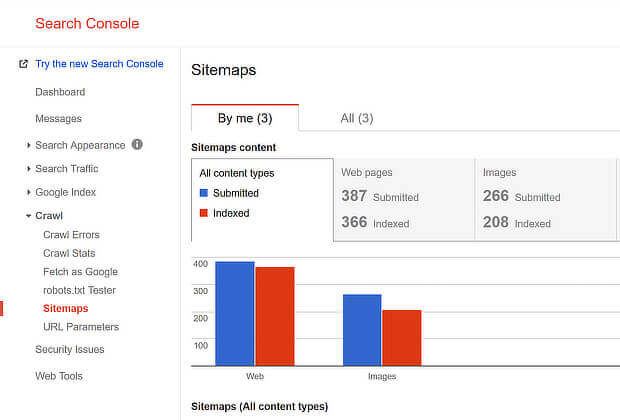The width and height of the screenshot is (620, 420).
Task: Select the By me (3) tab
Action: point(245,118)
